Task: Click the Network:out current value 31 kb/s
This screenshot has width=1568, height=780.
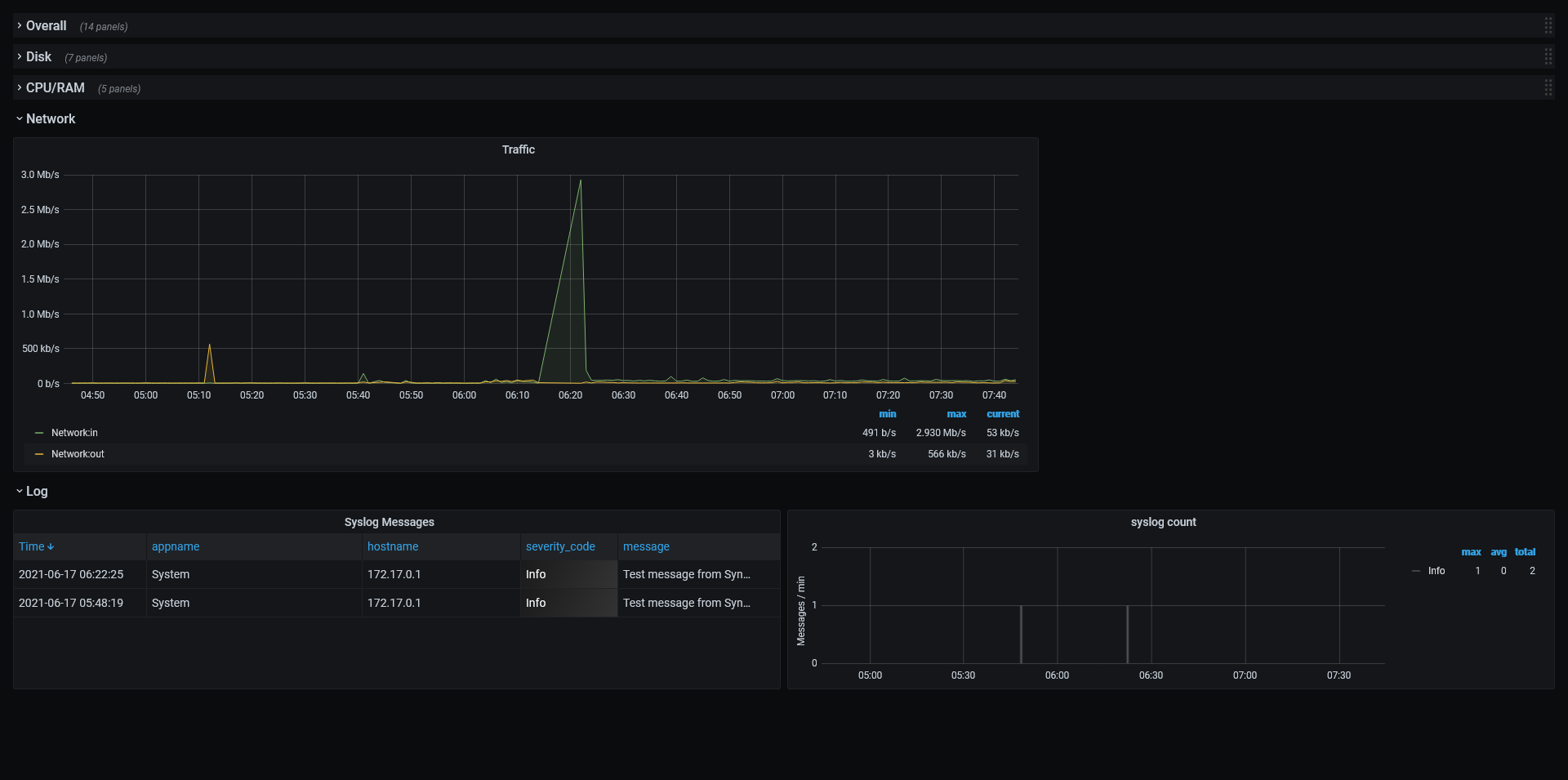Action: tap(1003, 454)
